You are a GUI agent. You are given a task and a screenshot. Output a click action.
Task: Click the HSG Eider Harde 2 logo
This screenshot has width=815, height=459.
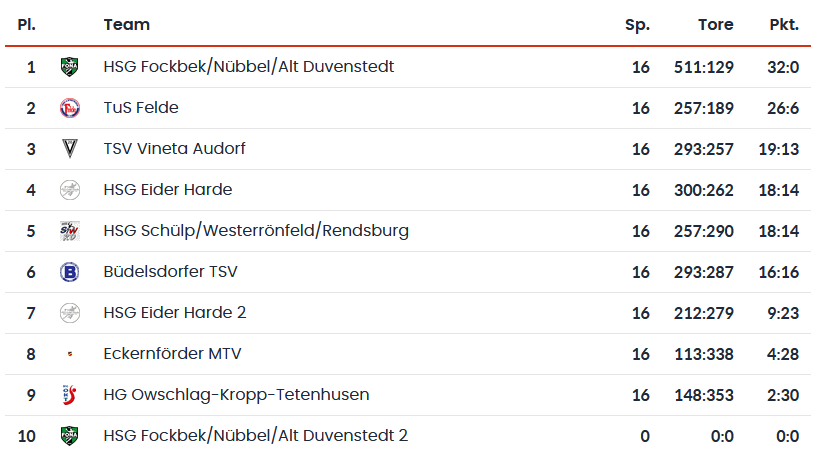point(70,313)
